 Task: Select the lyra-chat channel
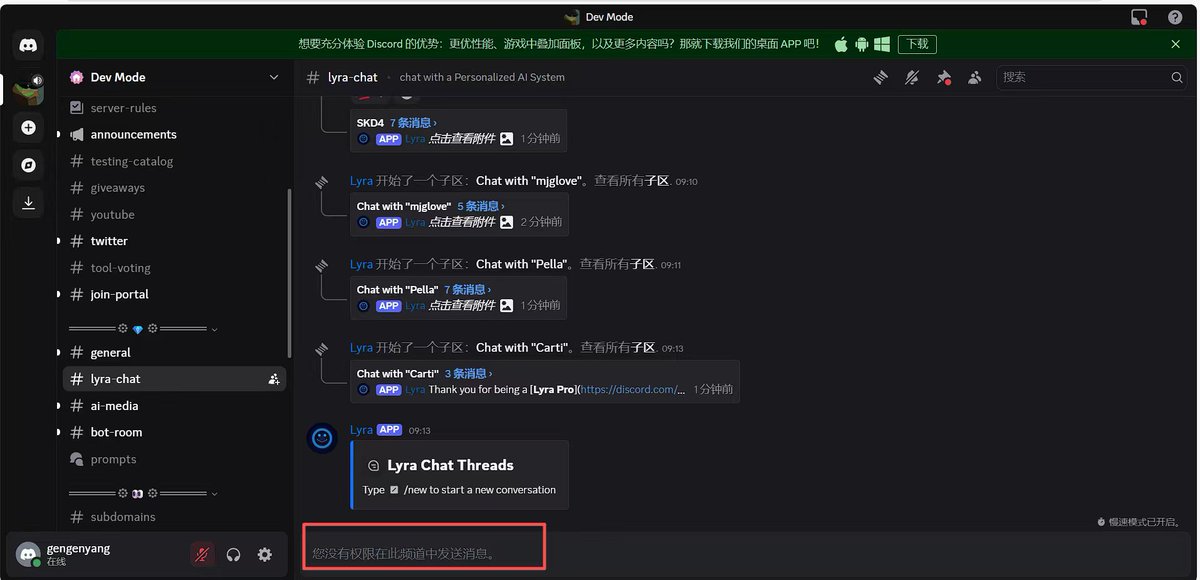coord(173,379)
